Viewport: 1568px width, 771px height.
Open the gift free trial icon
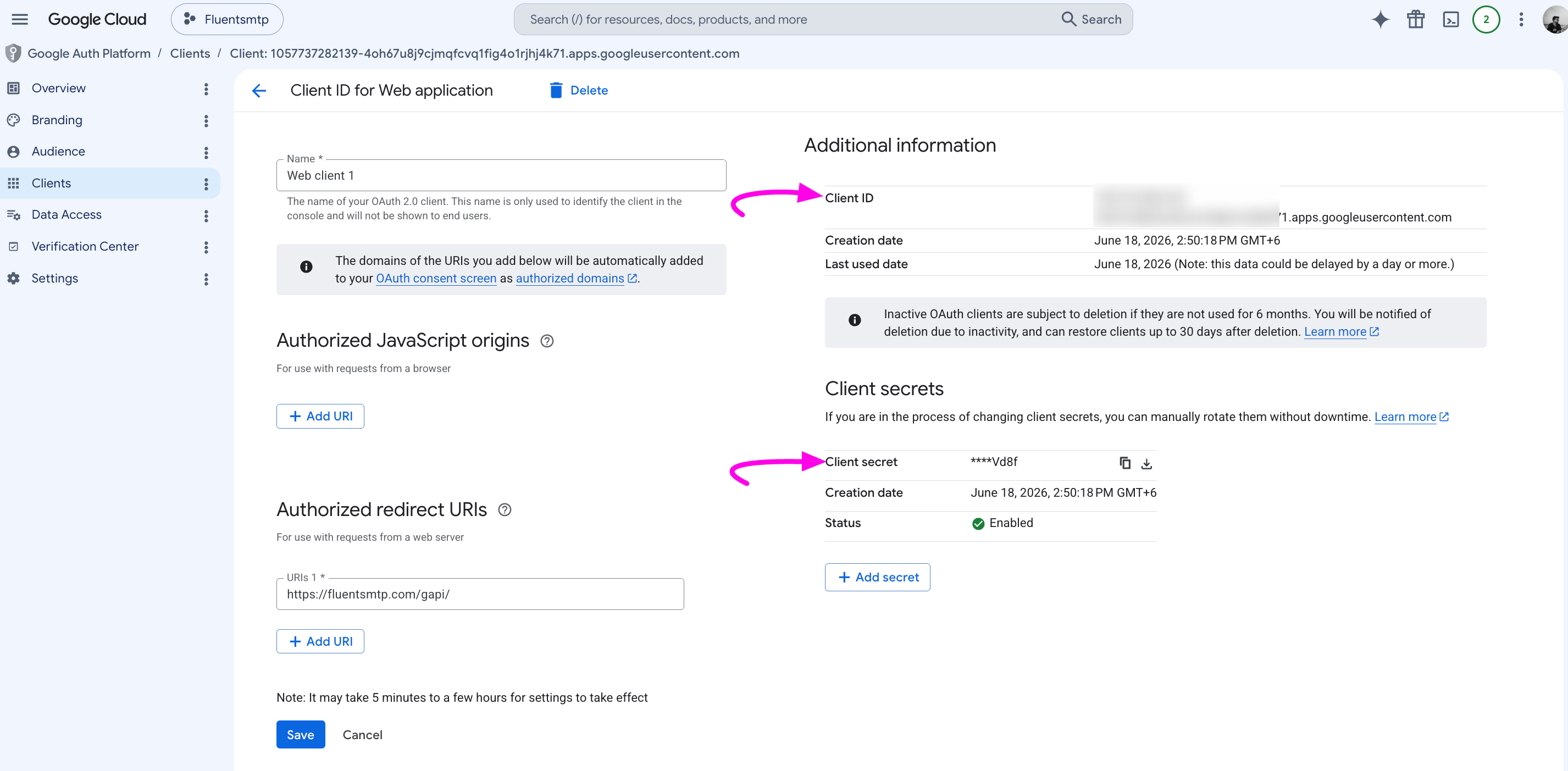(1415, 19)
